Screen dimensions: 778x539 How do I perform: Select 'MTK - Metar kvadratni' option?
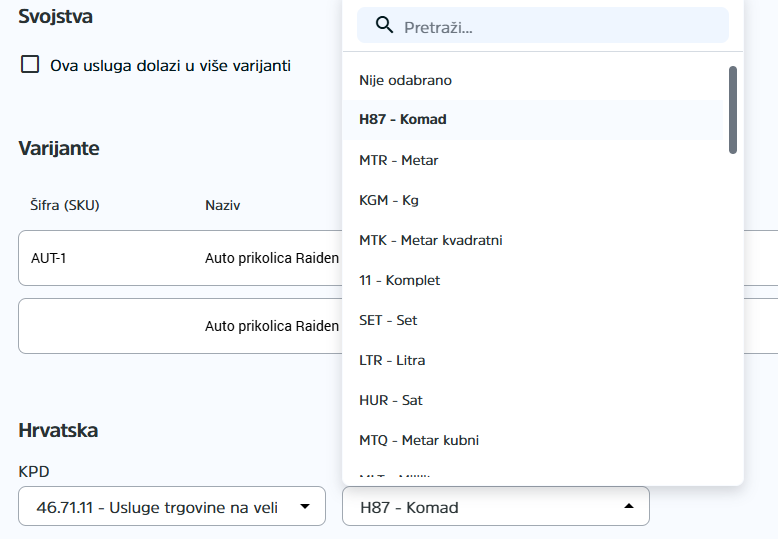(430, 240)
